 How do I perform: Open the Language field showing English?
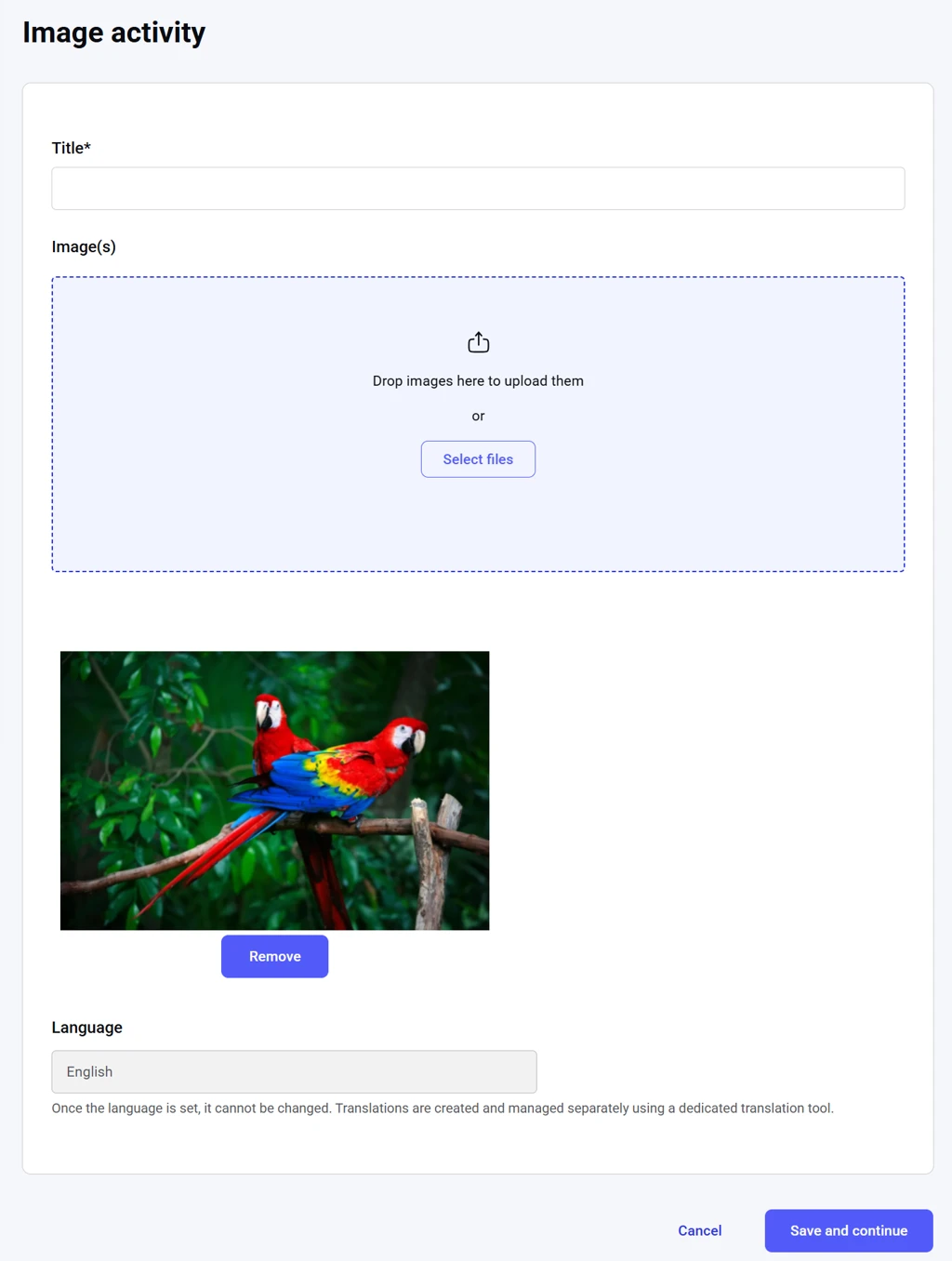(294, 1071)
